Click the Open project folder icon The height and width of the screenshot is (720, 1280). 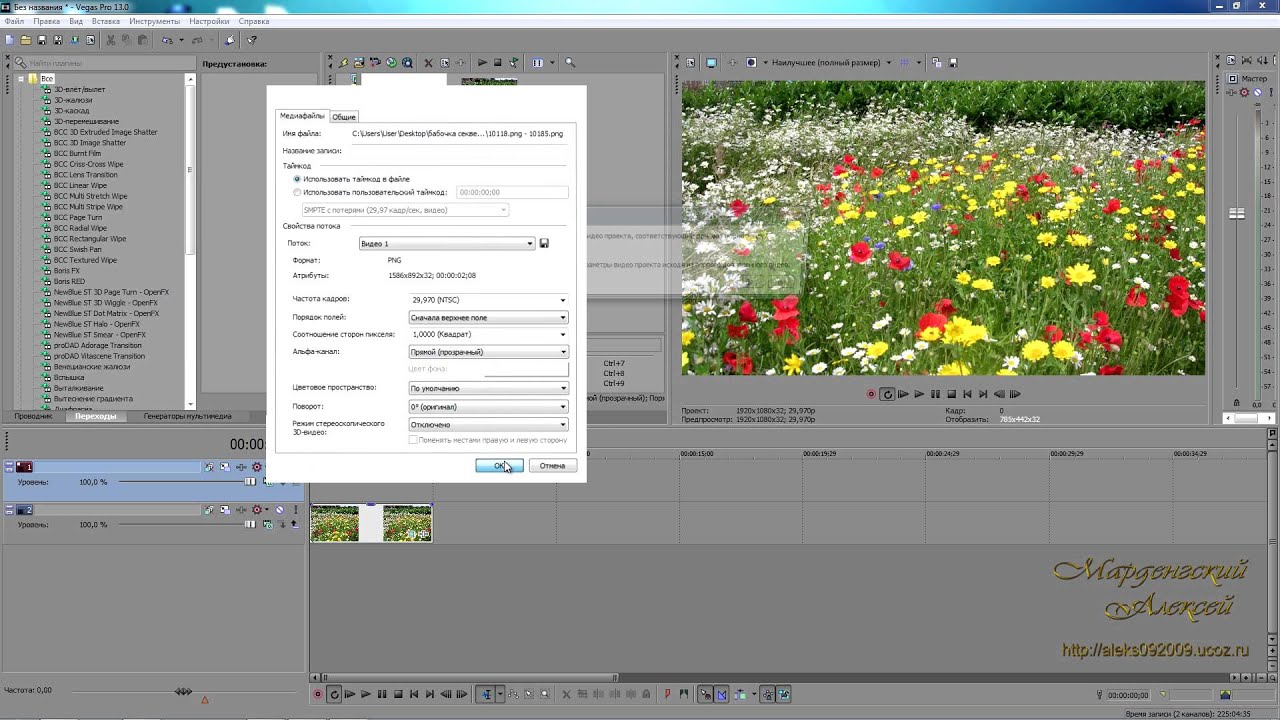pos(25,40)
